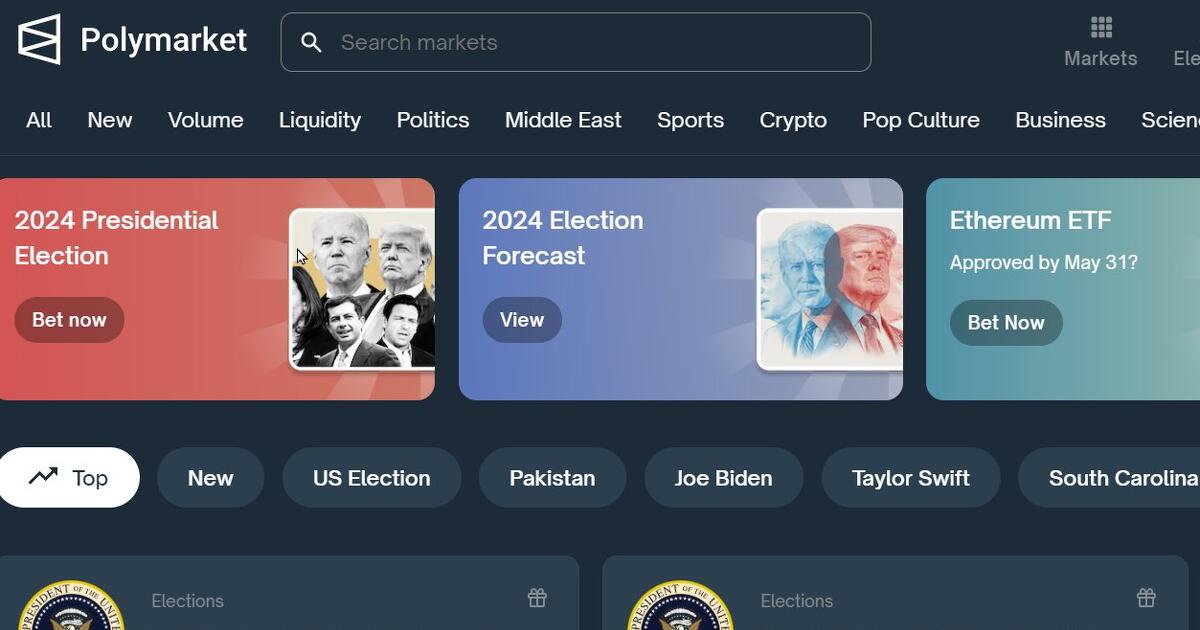Click the trending arrow icon in Top
The height and width of the screenshot is (630, 1200).
pos(43,477)
